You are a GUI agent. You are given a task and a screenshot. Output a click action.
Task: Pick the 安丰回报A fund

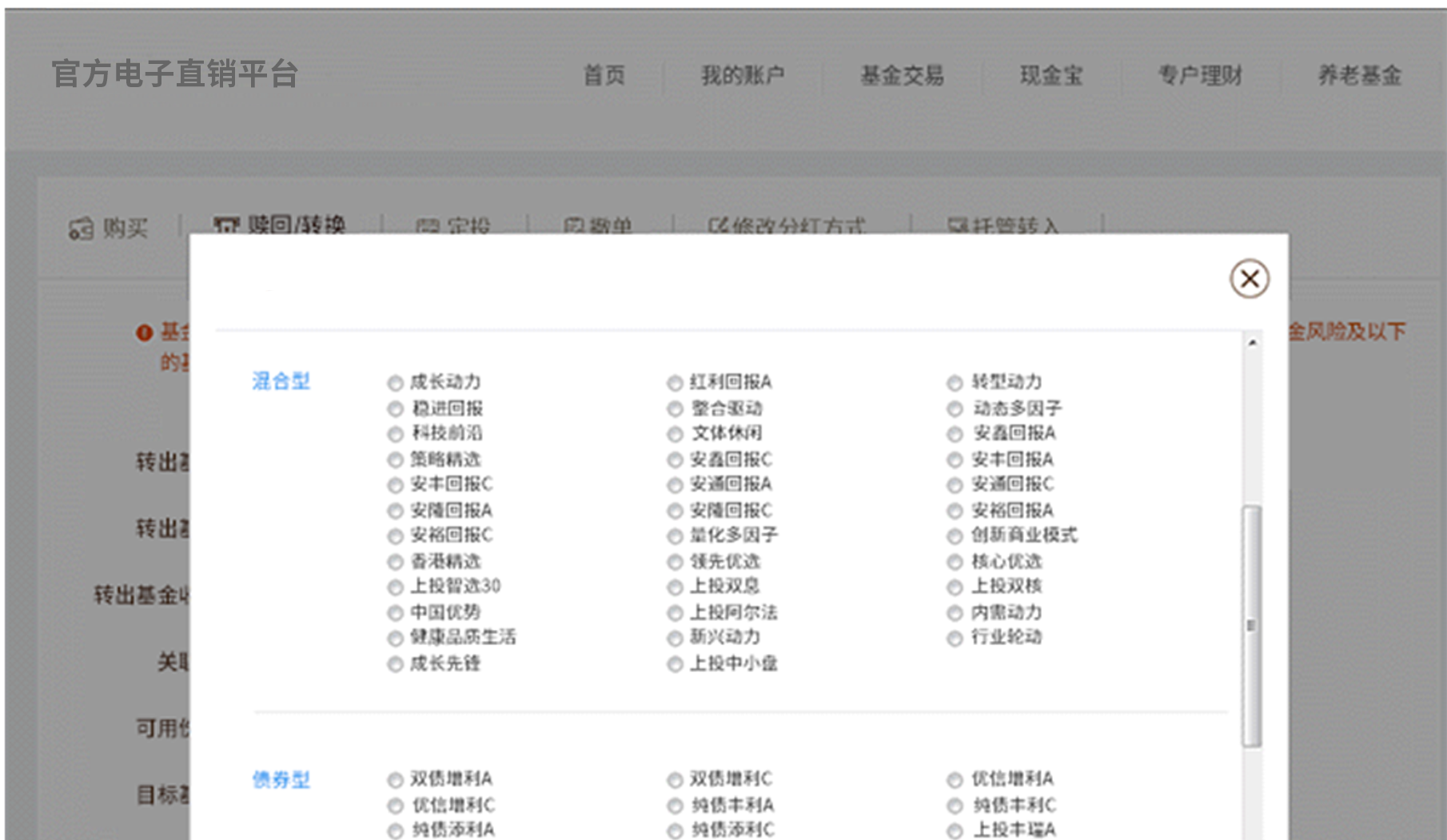click(x=955, y=460)
